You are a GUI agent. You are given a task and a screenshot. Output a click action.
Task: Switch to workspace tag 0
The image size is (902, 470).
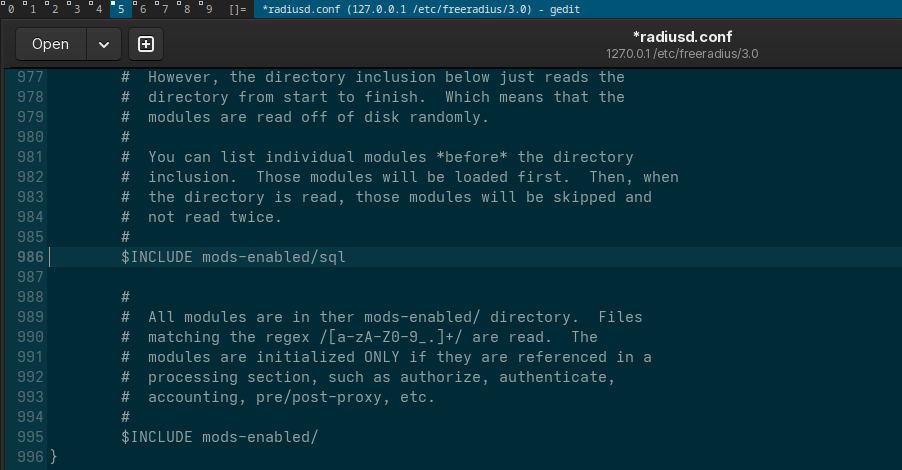pos(10,9)
